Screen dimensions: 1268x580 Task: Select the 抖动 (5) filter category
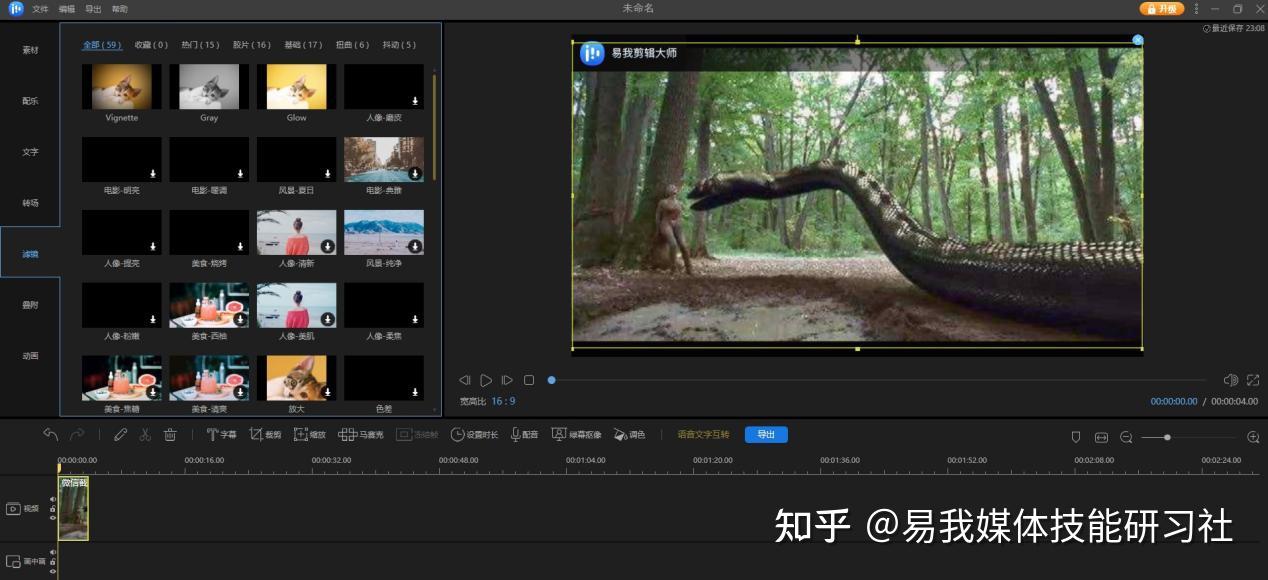pos(399,45)
